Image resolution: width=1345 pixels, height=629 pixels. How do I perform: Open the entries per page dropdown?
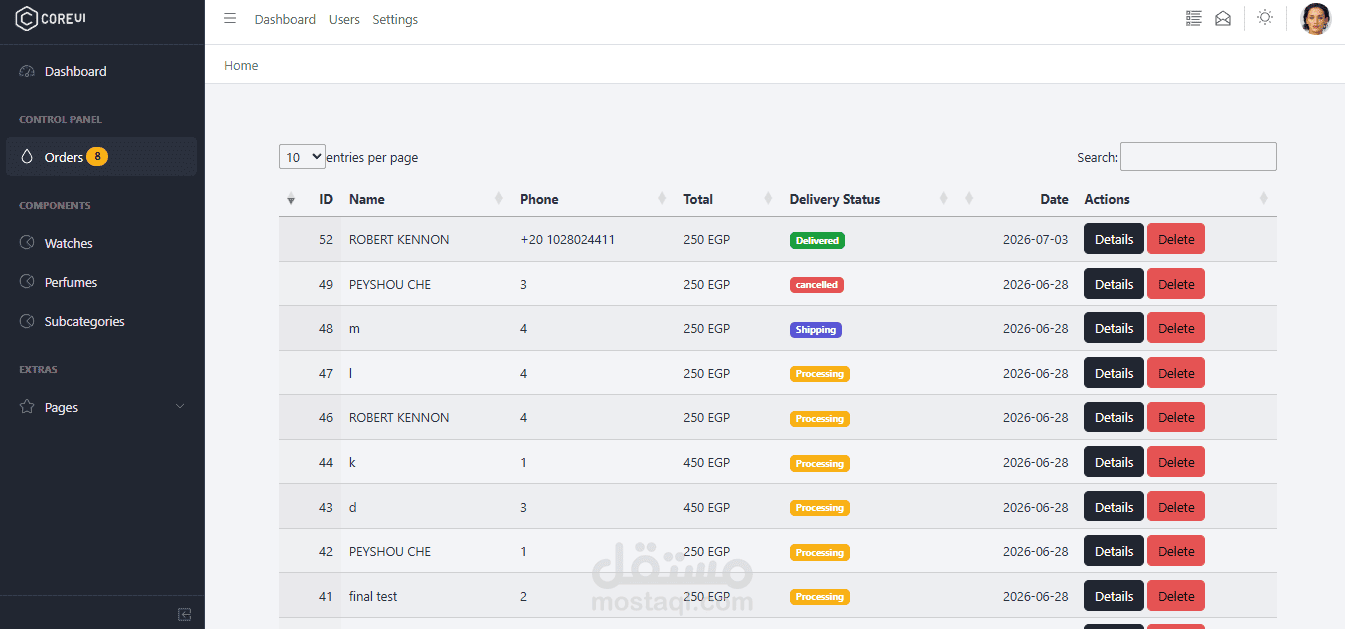[302, 157]
